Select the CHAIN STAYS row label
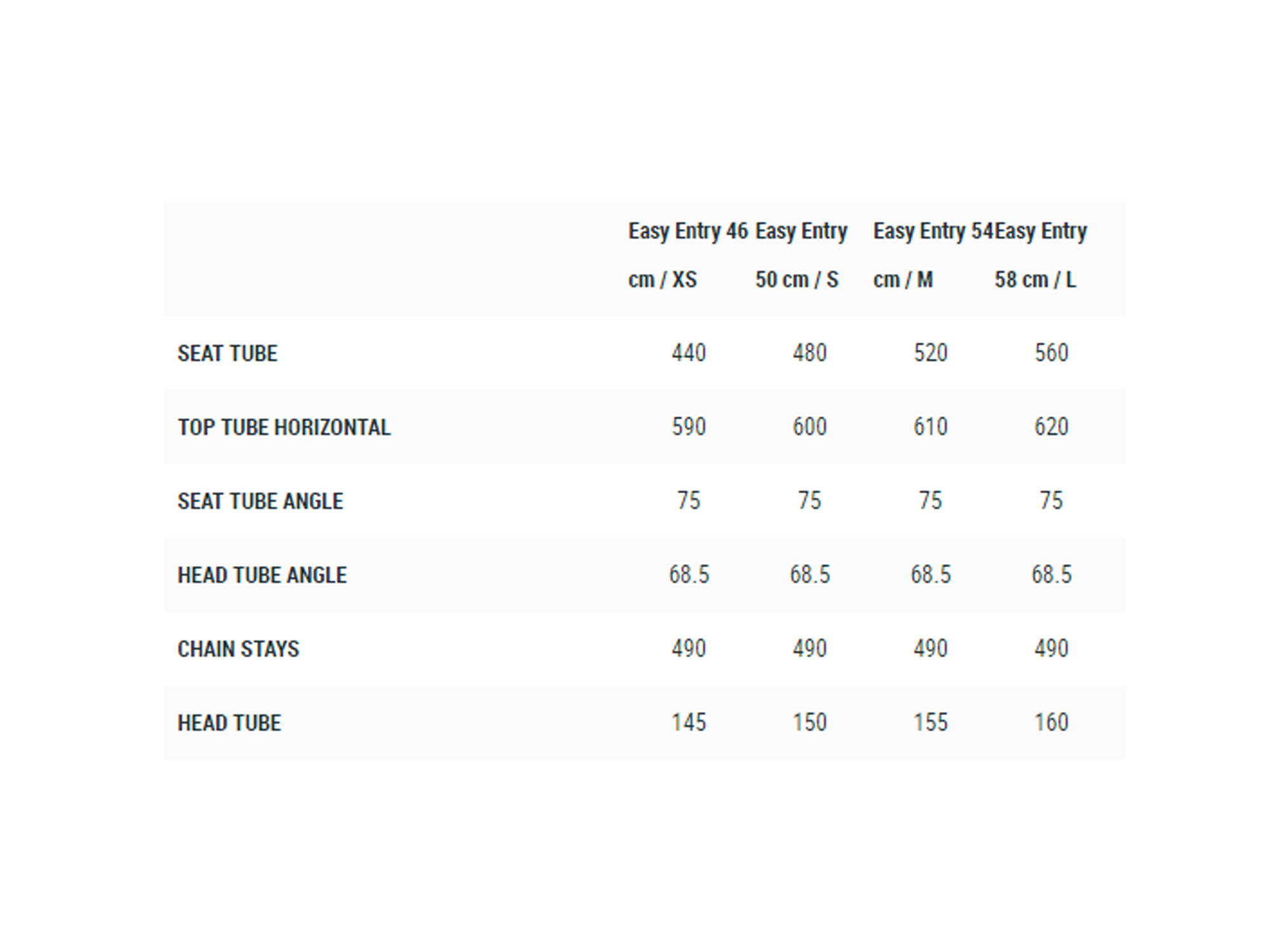 point(238,649)
